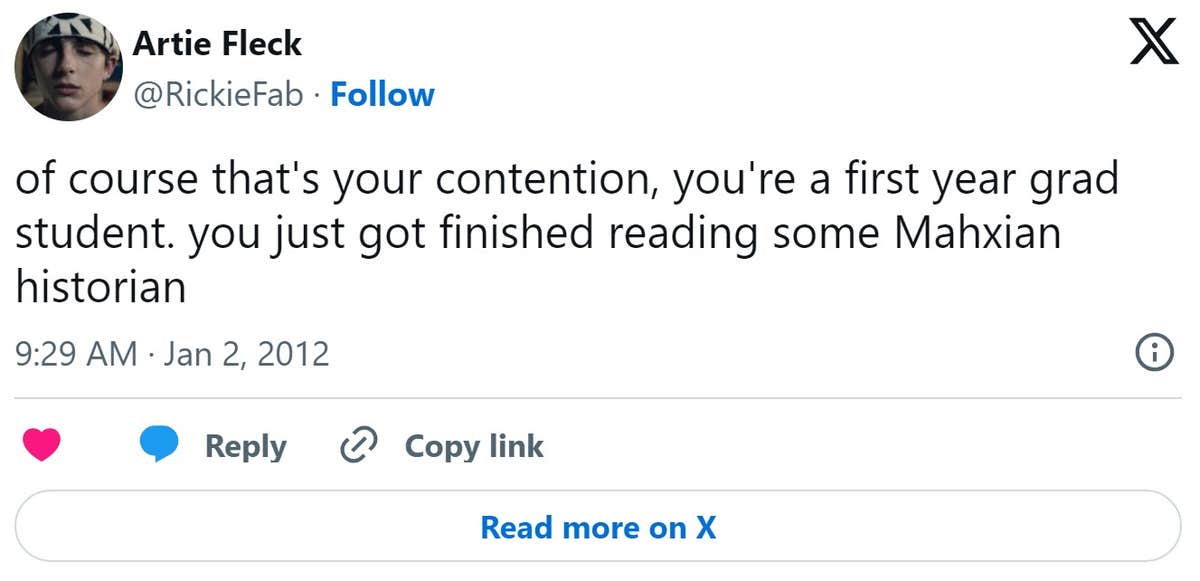1200x581 pixels.
Task: Click the blue reply speech bubble icon
Action: pyautogui.click(x=158, y=445)
